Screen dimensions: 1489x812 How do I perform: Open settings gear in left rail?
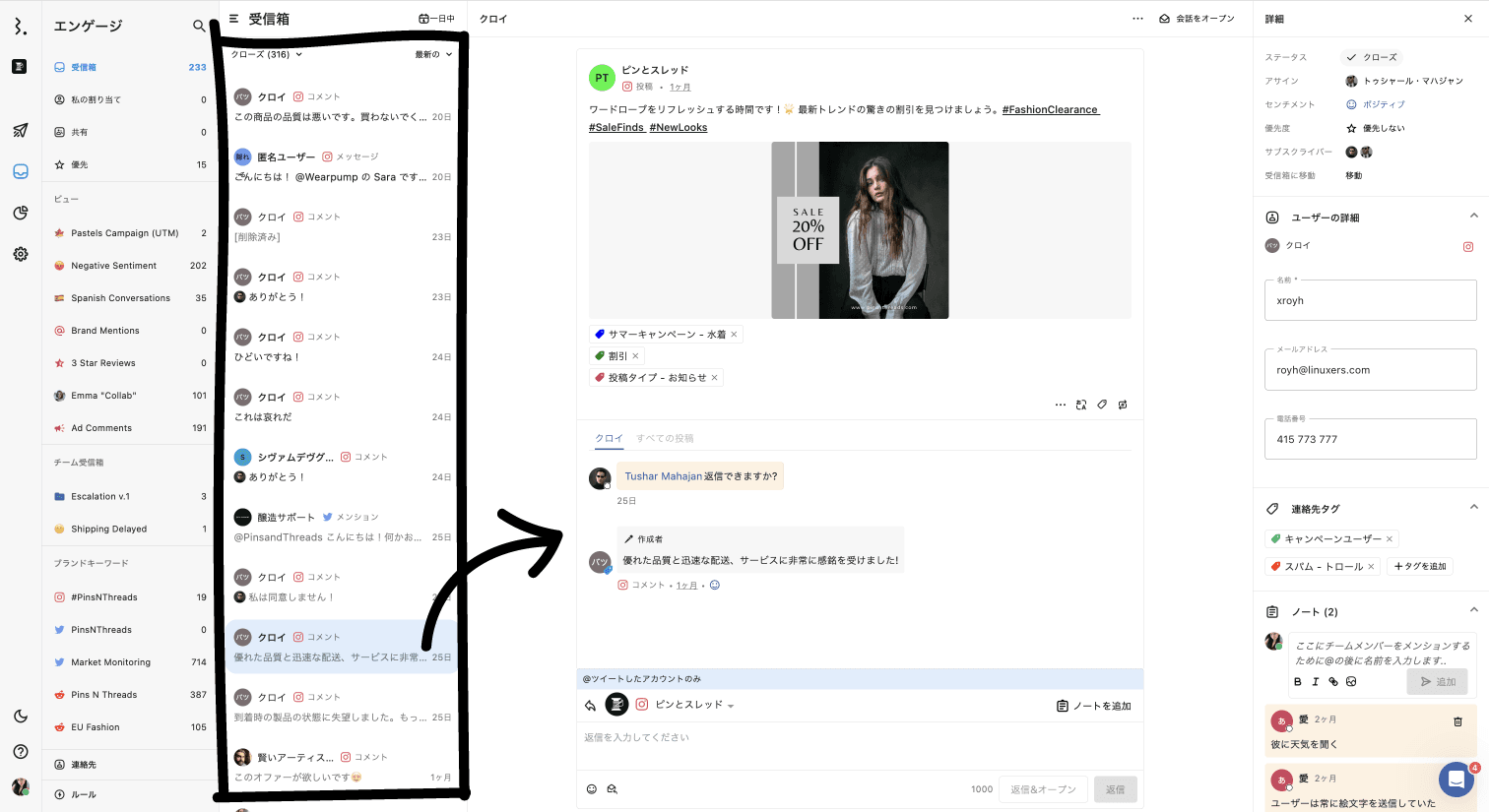pos(21,254)
